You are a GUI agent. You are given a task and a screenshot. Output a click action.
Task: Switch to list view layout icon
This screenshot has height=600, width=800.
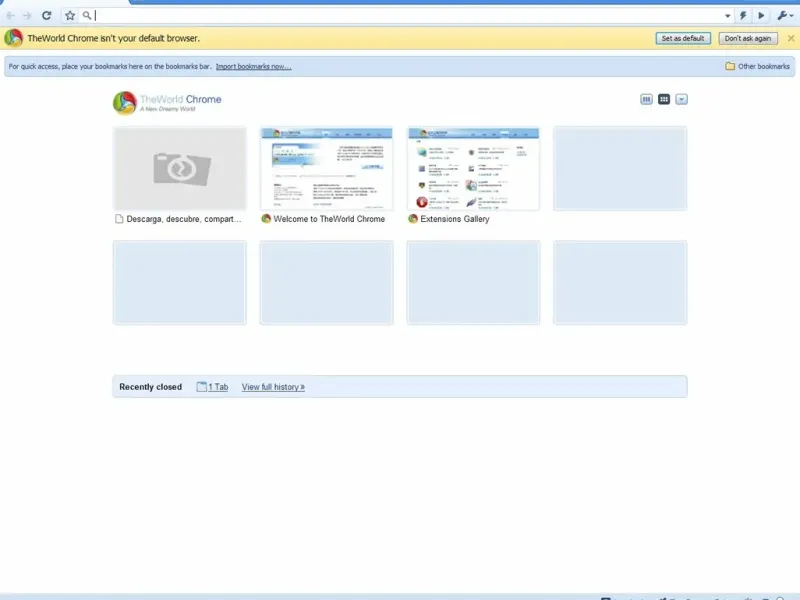(646, 99)
